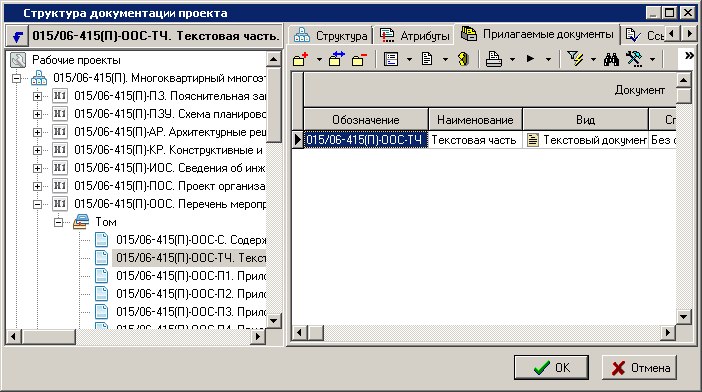The height and width of the screenshot is (392, 702).
Task: Click the Вид column header
Action: (x=585, y=120)
